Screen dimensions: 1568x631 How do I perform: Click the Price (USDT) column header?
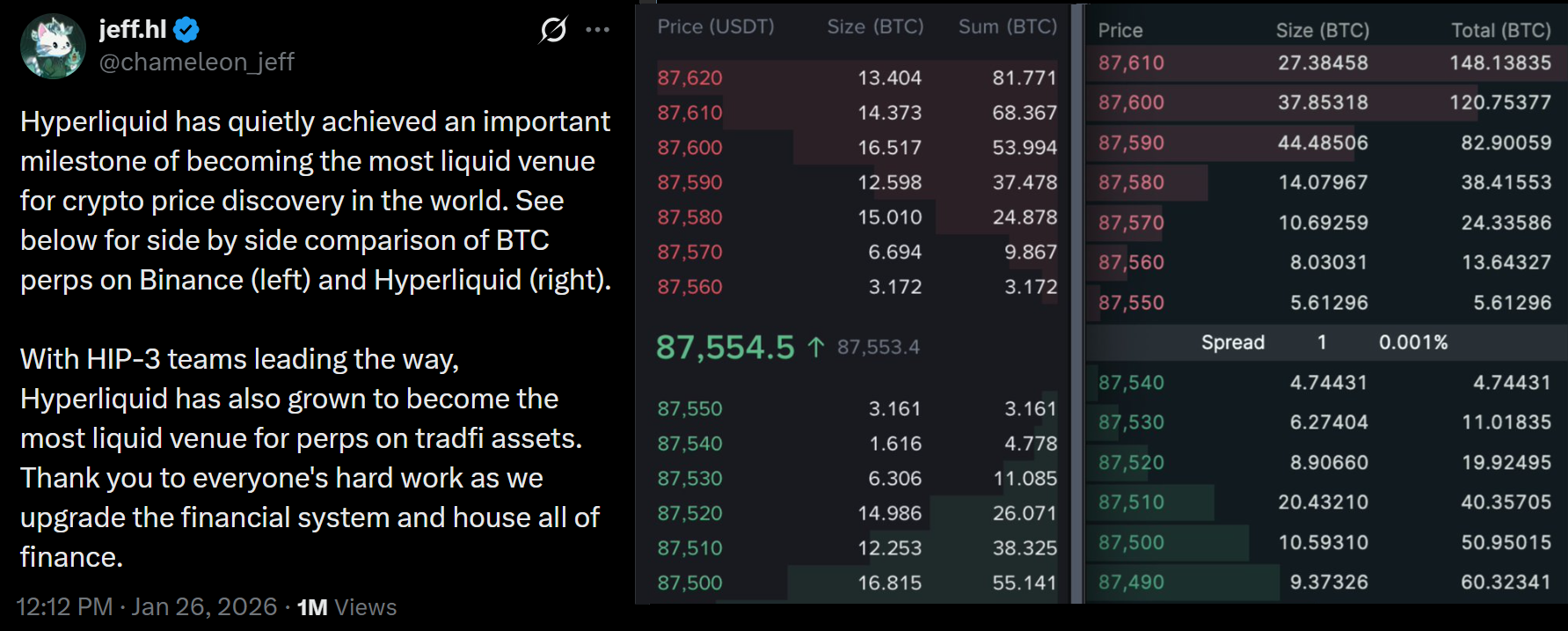tap(714, 26)
